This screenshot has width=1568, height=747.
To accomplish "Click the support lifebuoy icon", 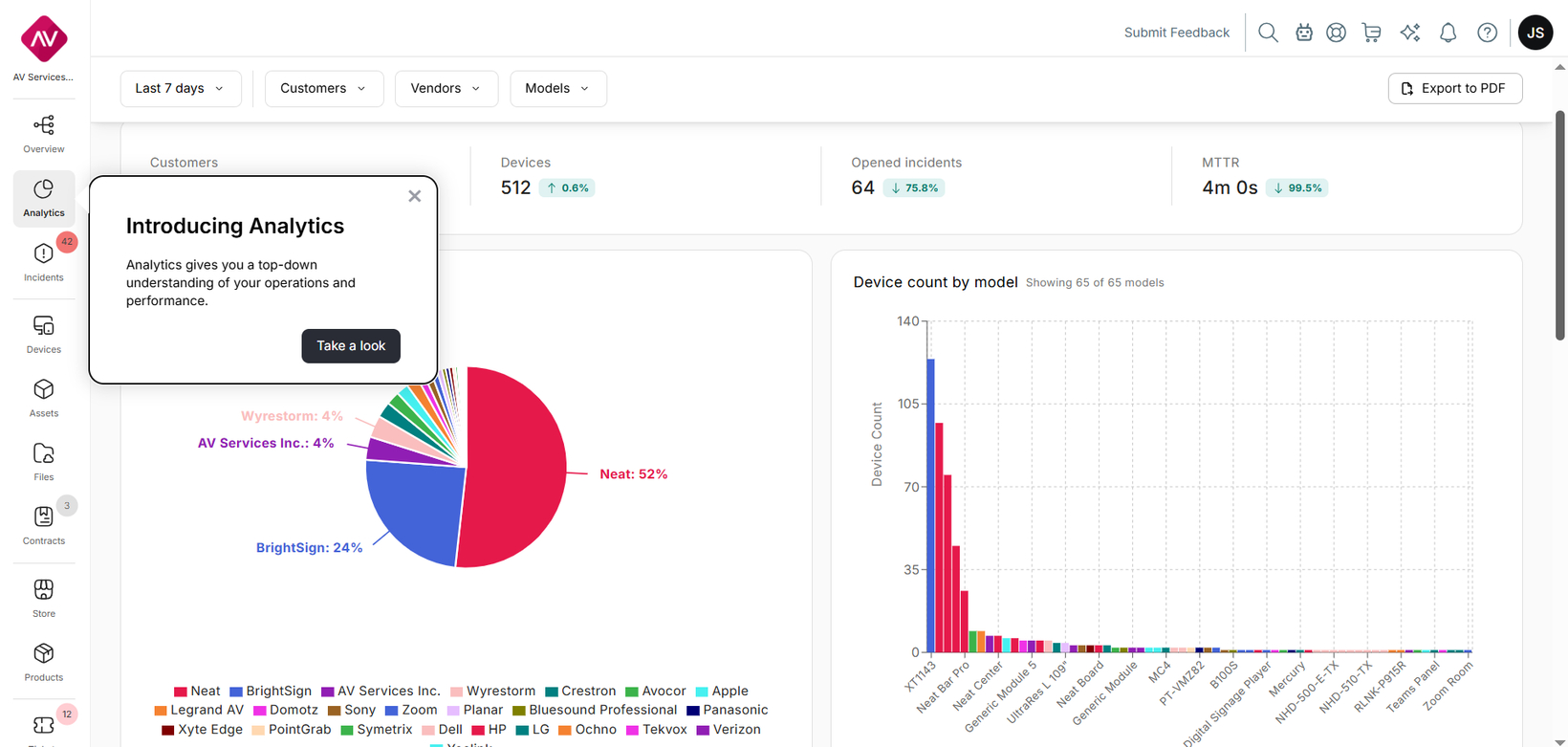I will (x=1337, y=33).
